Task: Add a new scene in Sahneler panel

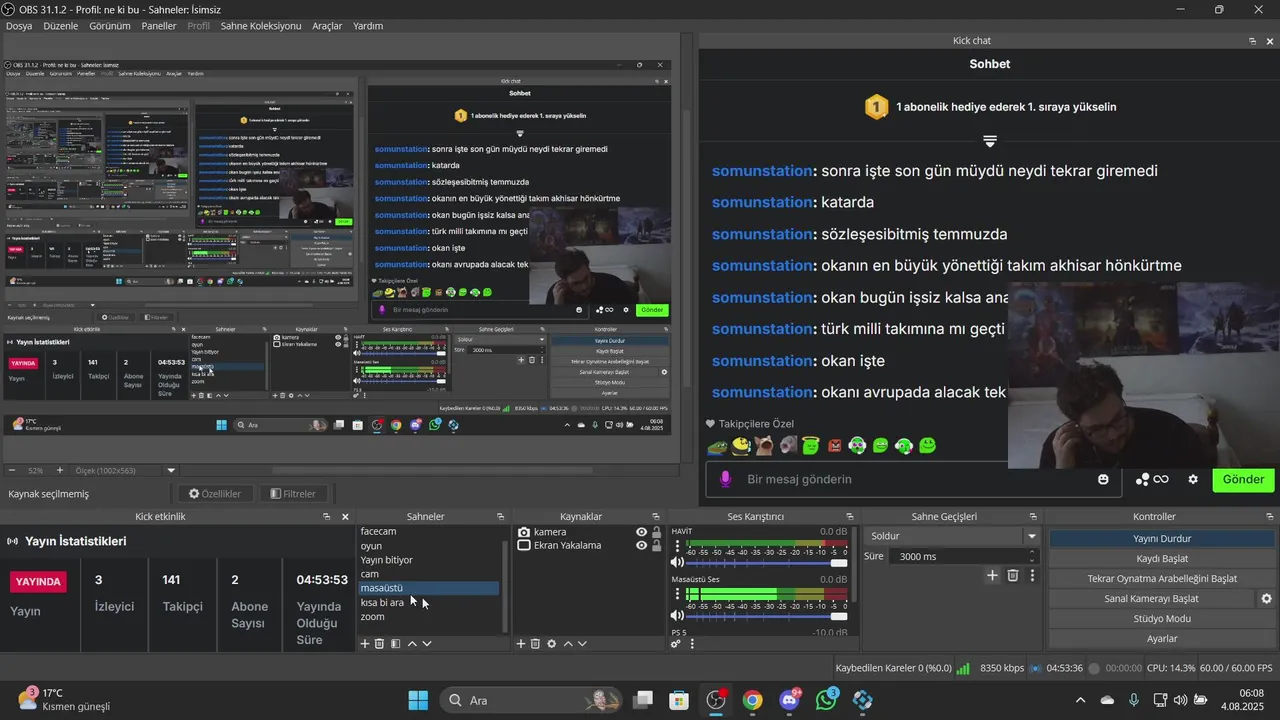Action: coord(365,644)
